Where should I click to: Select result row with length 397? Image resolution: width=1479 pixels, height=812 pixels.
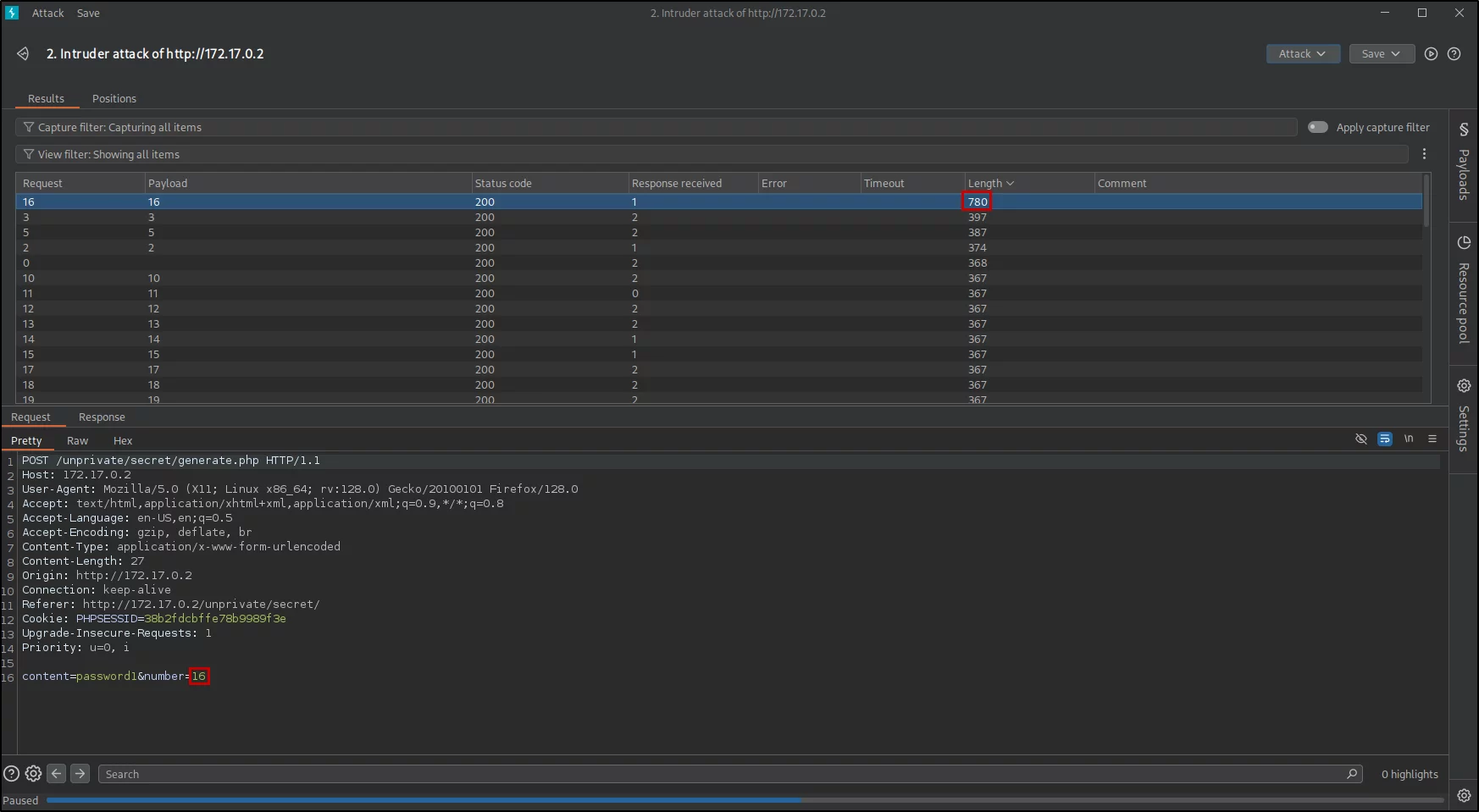719,217
